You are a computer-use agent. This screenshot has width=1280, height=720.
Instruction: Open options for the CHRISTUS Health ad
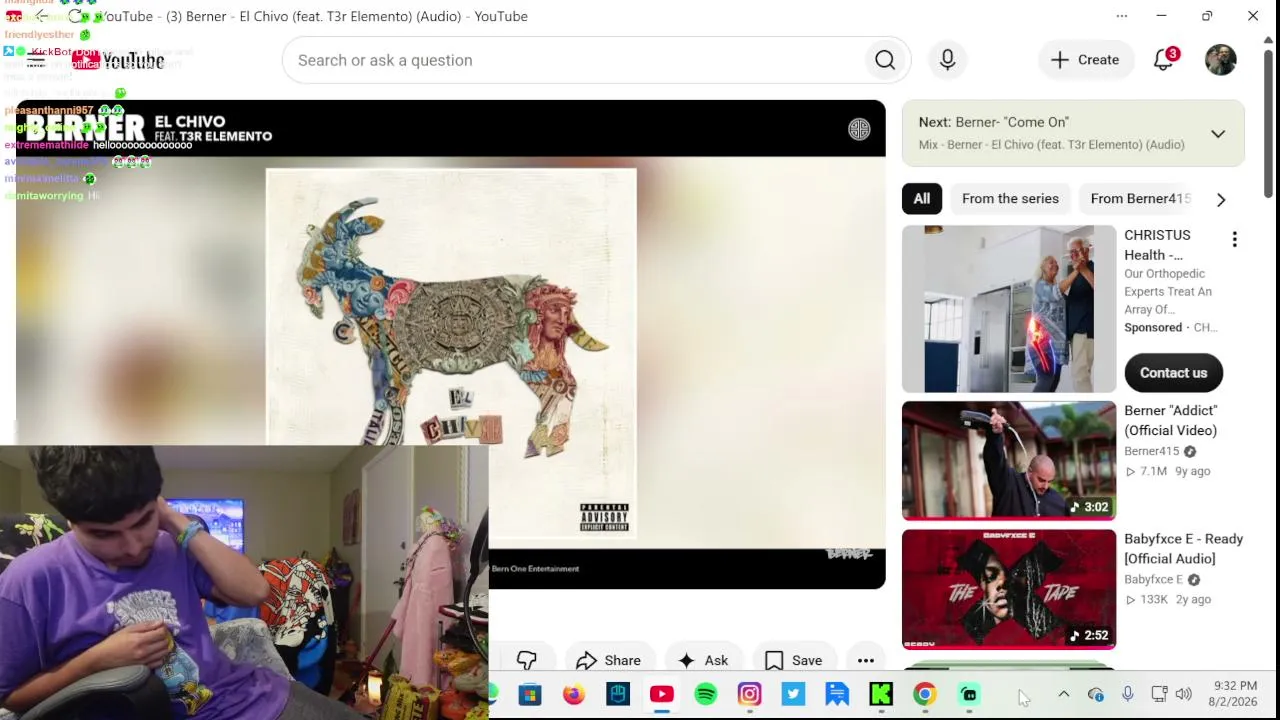(1234, 239)
